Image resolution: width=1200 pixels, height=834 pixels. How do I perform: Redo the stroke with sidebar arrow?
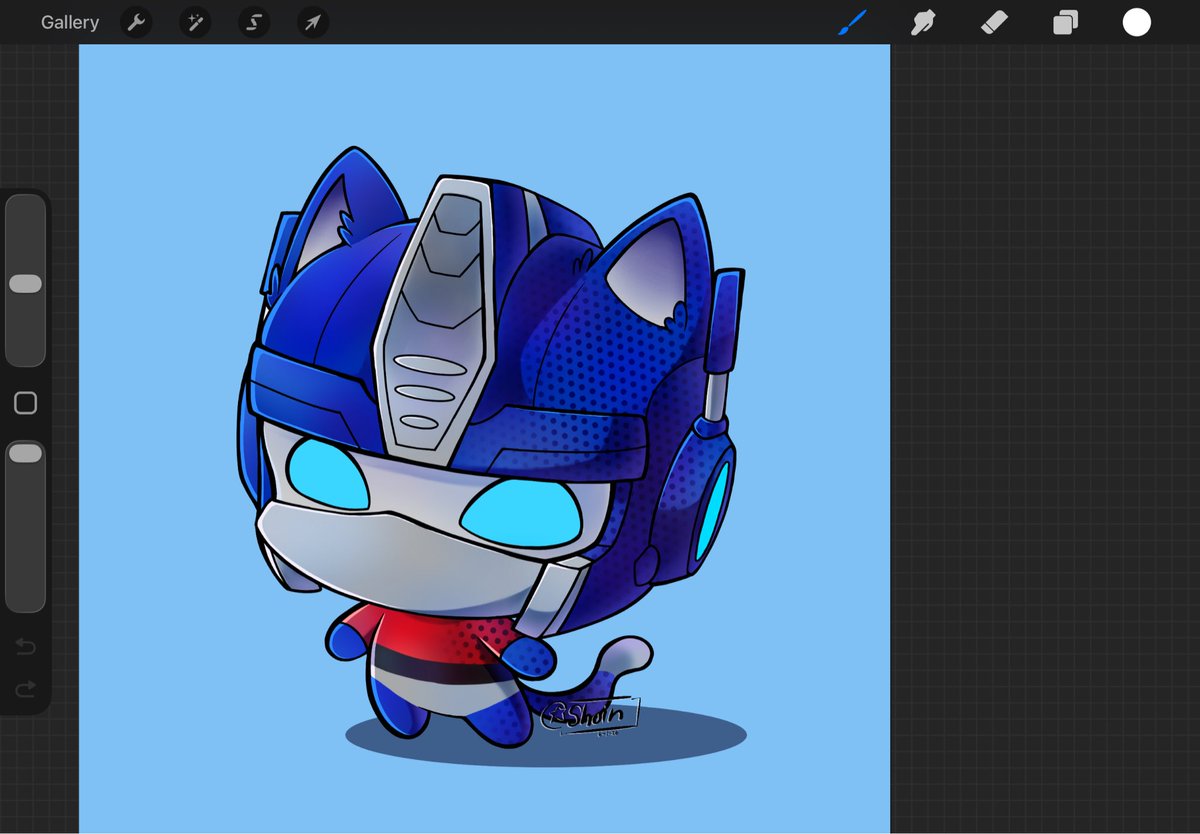coord(25,688)
